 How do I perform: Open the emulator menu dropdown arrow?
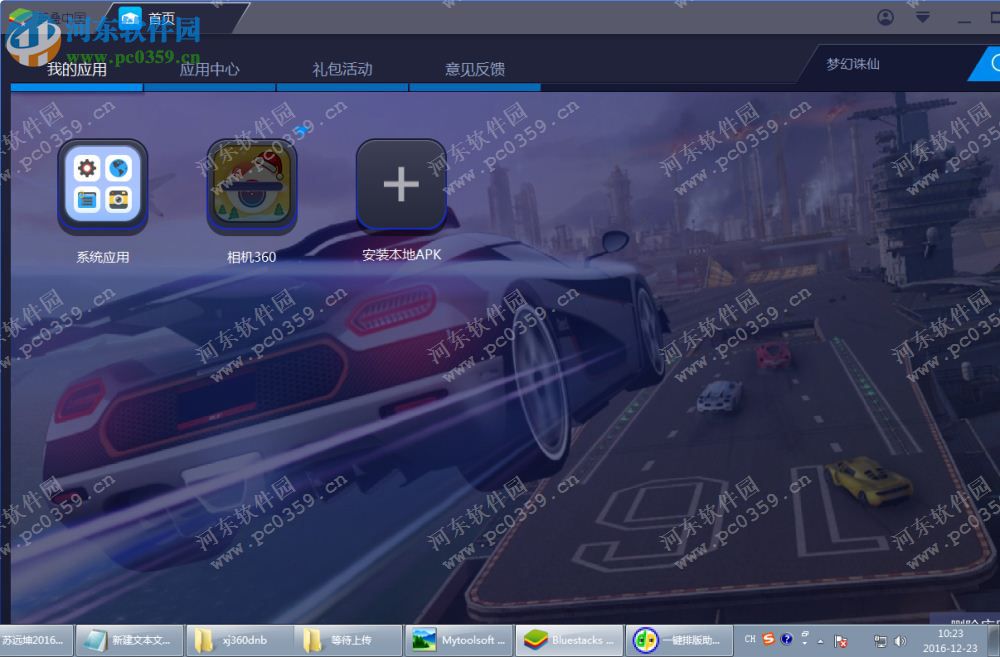point(922,17)
